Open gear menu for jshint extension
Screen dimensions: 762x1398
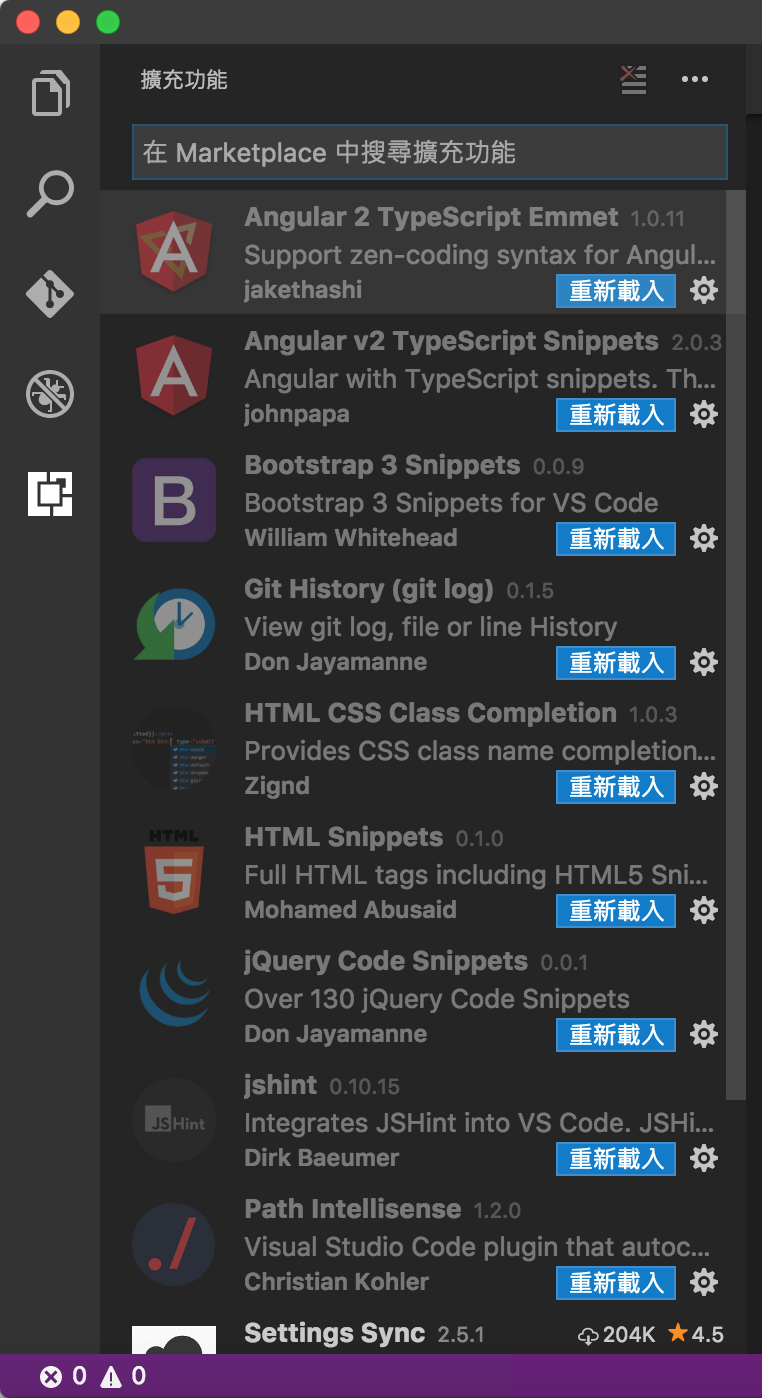coord(704,1159)
